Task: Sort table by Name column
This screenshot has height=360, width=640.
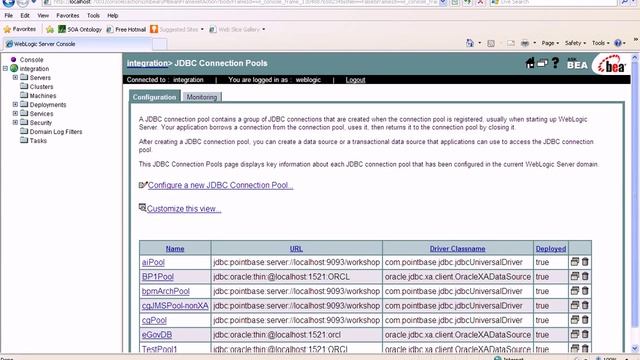Action: [x=175, y=249]
